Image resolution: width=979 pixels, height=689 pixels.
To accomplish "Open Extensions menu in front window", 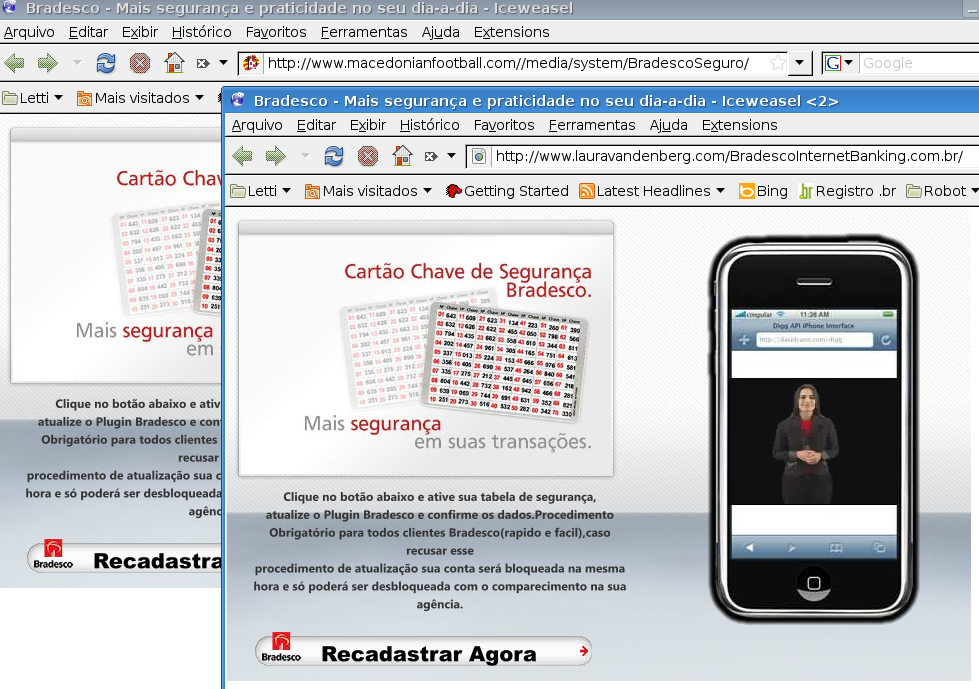I will point(739,125).
